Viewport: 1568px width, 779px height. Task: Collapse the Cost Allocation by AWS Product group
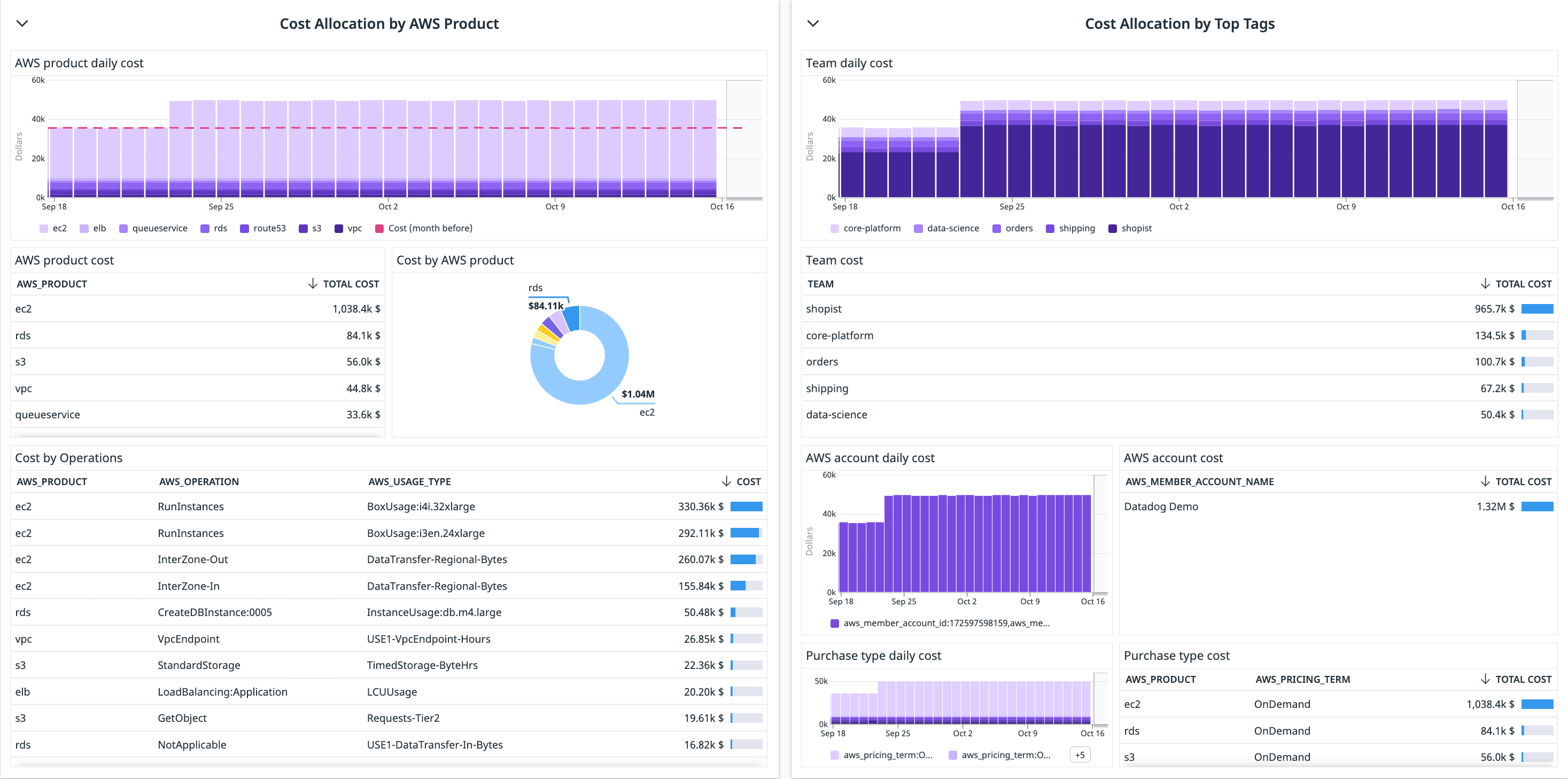point(22,24)
